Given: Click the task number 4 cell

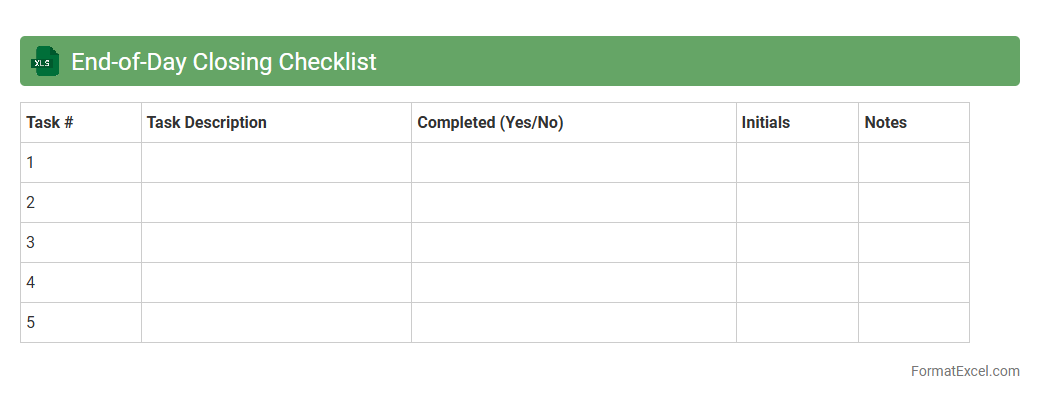Looking at the screenshot, I should point(80,283).
